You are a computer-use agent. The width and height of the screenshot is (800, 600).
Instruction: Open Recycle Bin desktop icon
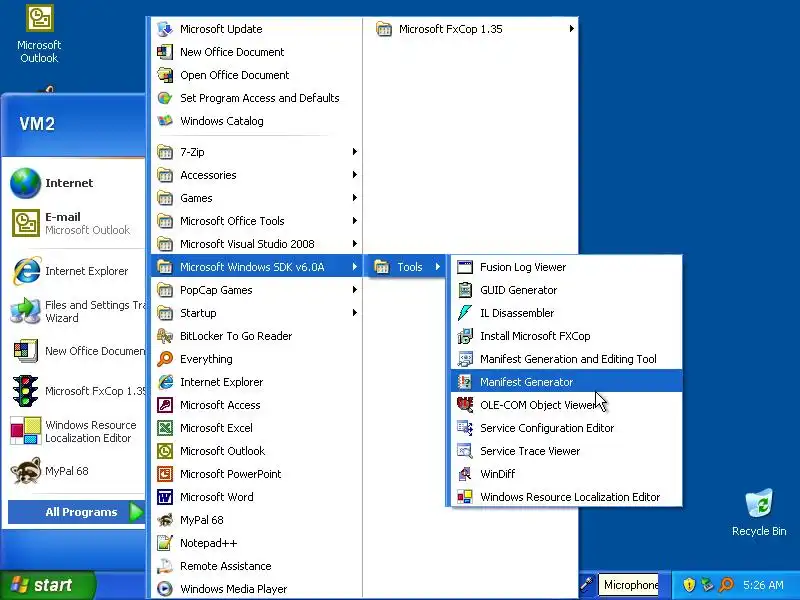tap(759, 503)
